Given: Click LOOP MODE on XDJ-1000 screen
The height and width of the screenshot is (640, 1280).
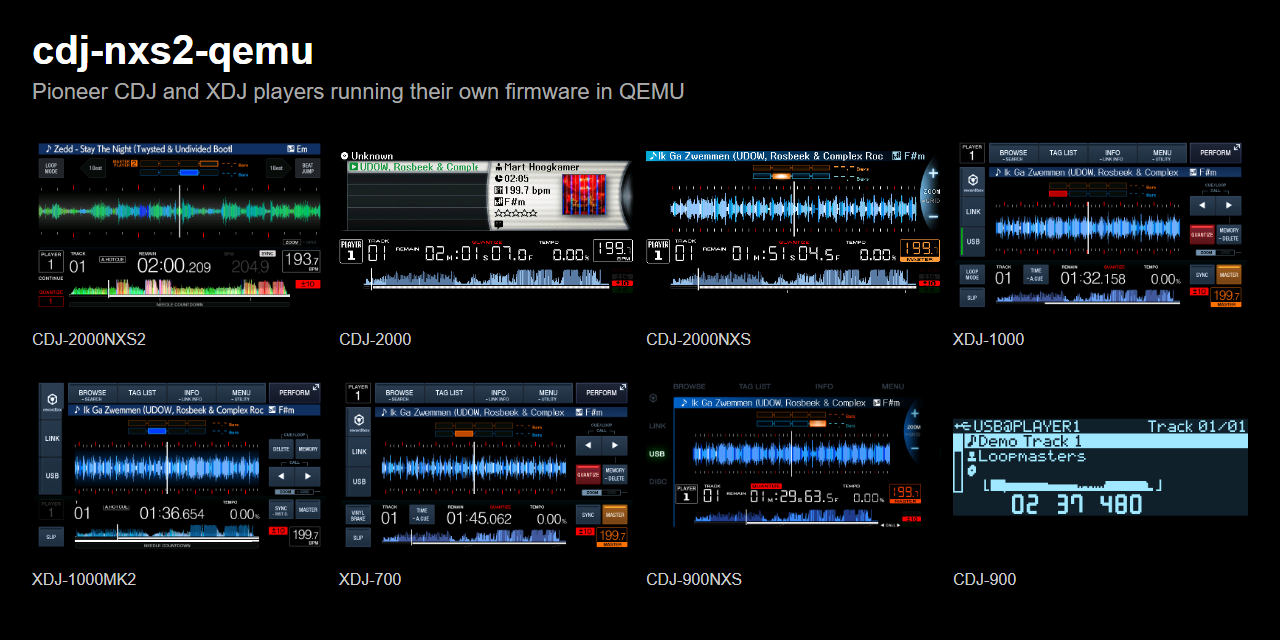Looking at the screenshot, I should coord(973,275).
